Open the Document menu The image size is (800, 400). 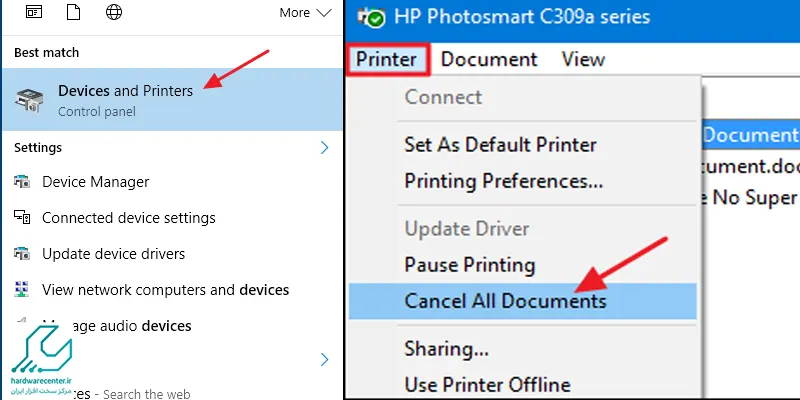pos(489,59)
